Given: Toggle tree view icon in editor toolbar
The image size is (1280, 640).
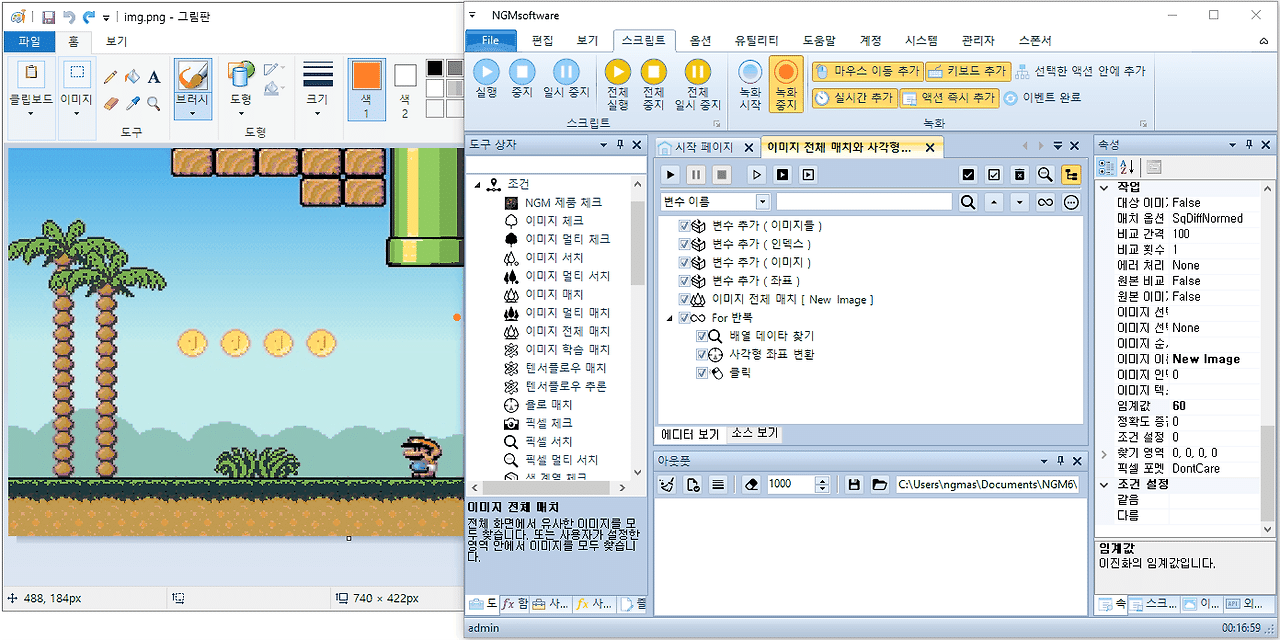Looking at the screenshot, I should pyautogui.click(x=1071, y=174).
